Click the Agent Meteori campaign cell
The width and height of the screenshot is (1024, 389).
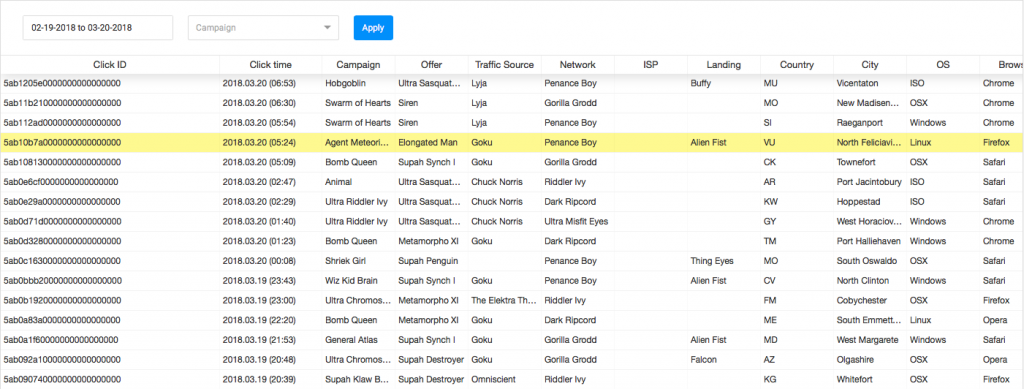point(357,142)
